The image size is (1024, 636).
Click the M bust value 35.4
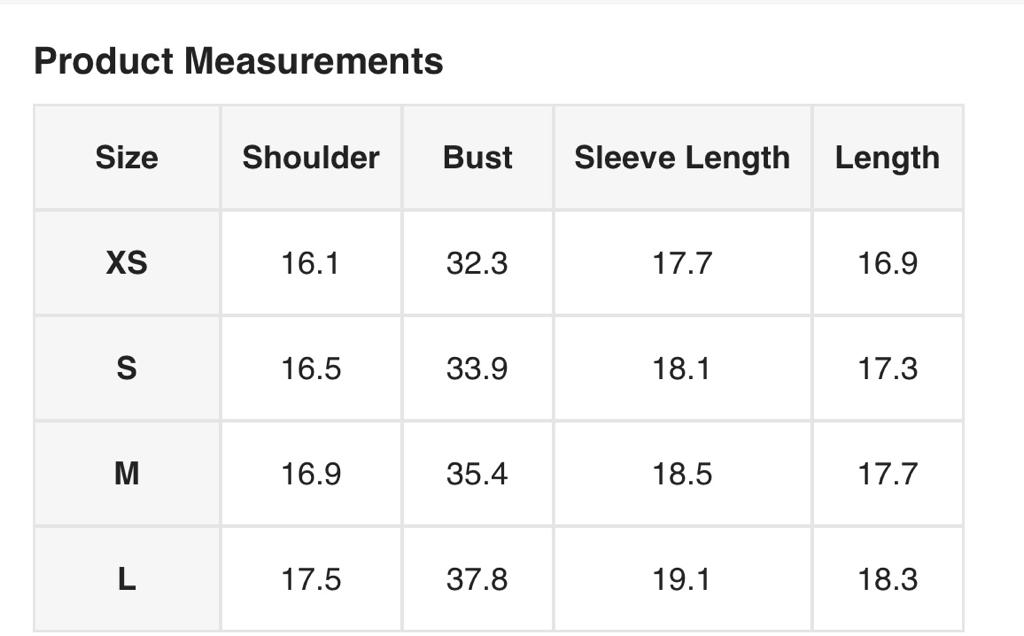[477, 474]
